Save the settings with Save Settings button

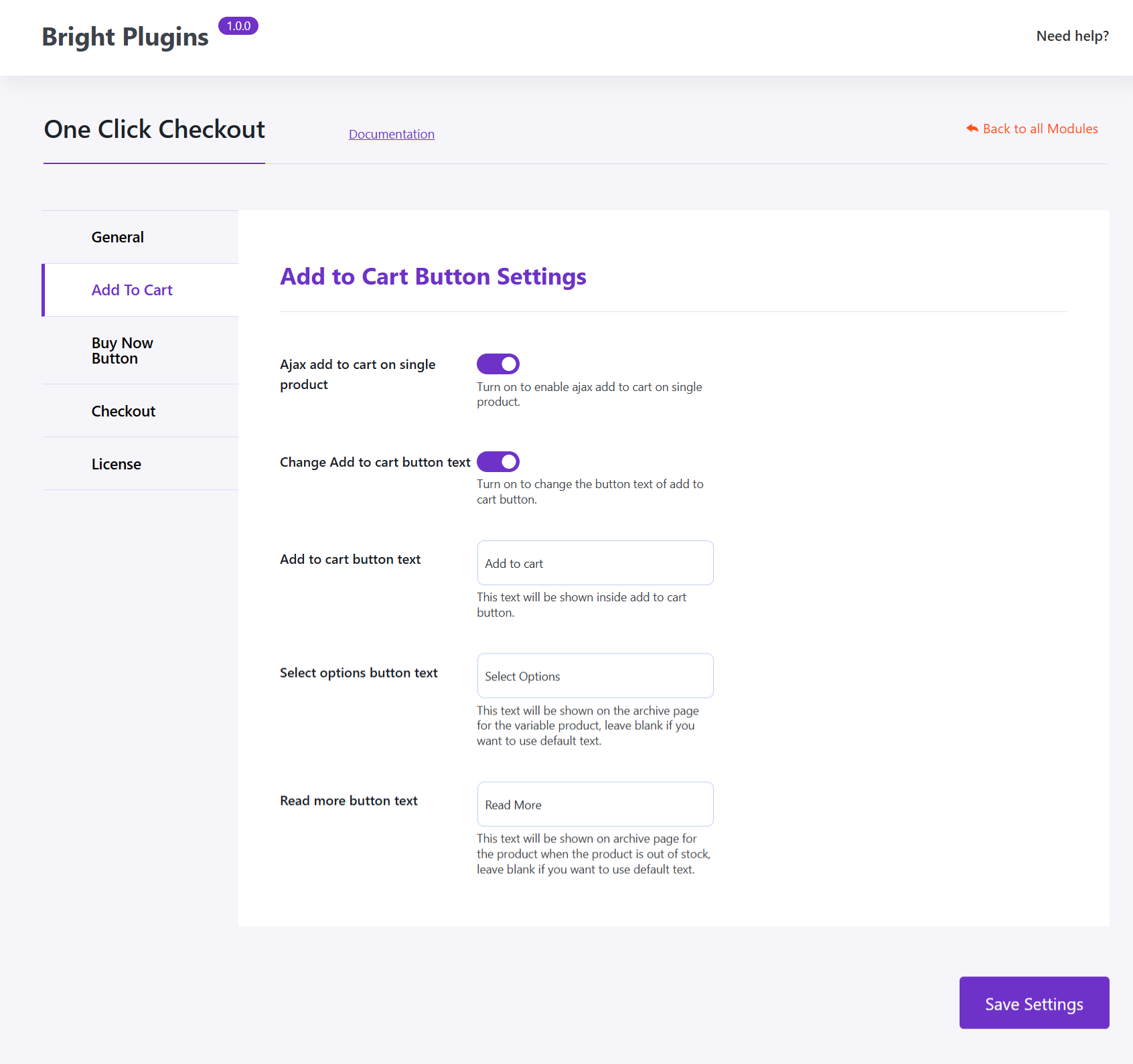tap(1034, 1002)
